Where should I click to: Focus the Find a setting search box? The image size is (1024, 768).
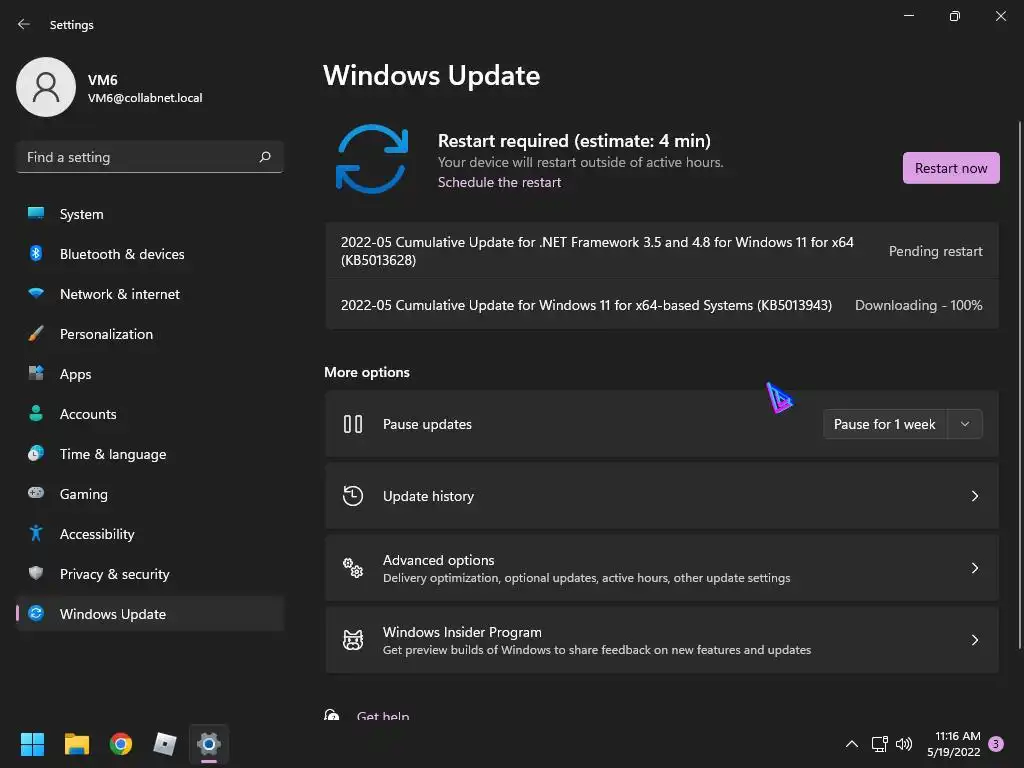[x=150, y=157]
